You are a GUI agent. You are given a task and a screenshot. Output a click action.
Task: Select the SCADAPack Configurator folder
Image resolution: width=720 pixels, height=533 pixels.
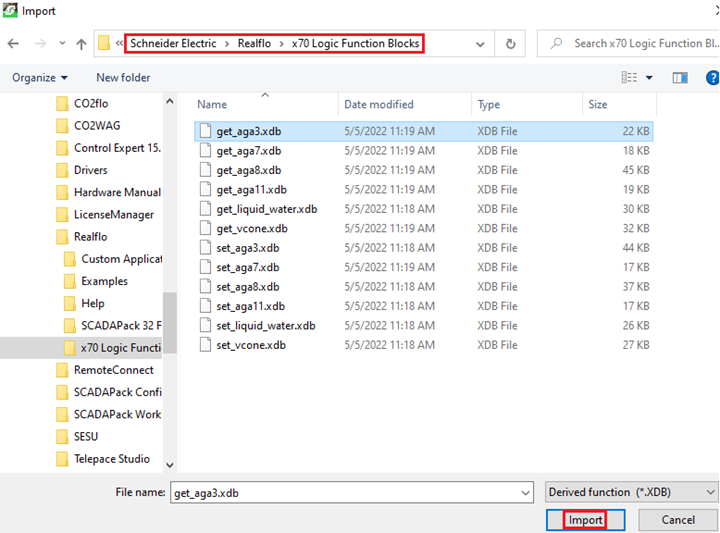108,392
